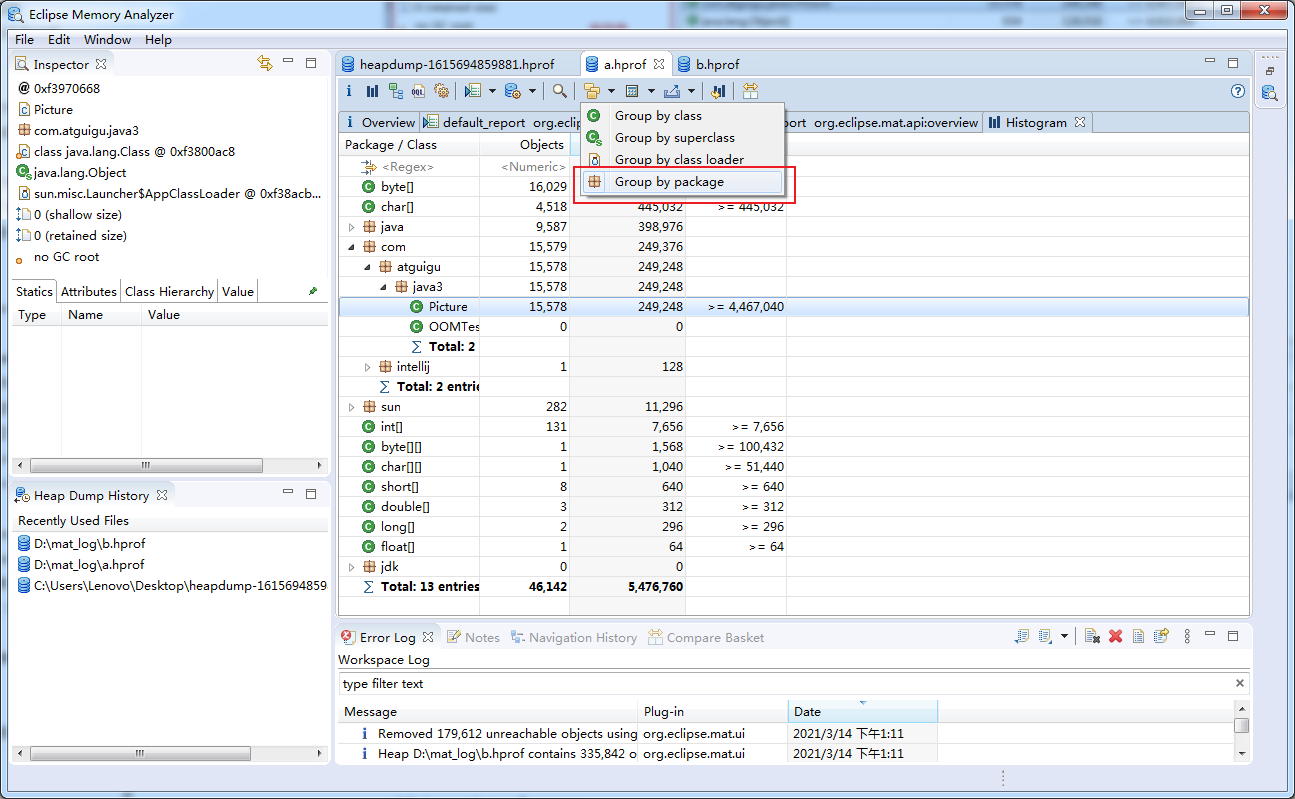Screen dimensions: 1295x799
Task: Expand the intellij package row
Action: pos(367,367)
